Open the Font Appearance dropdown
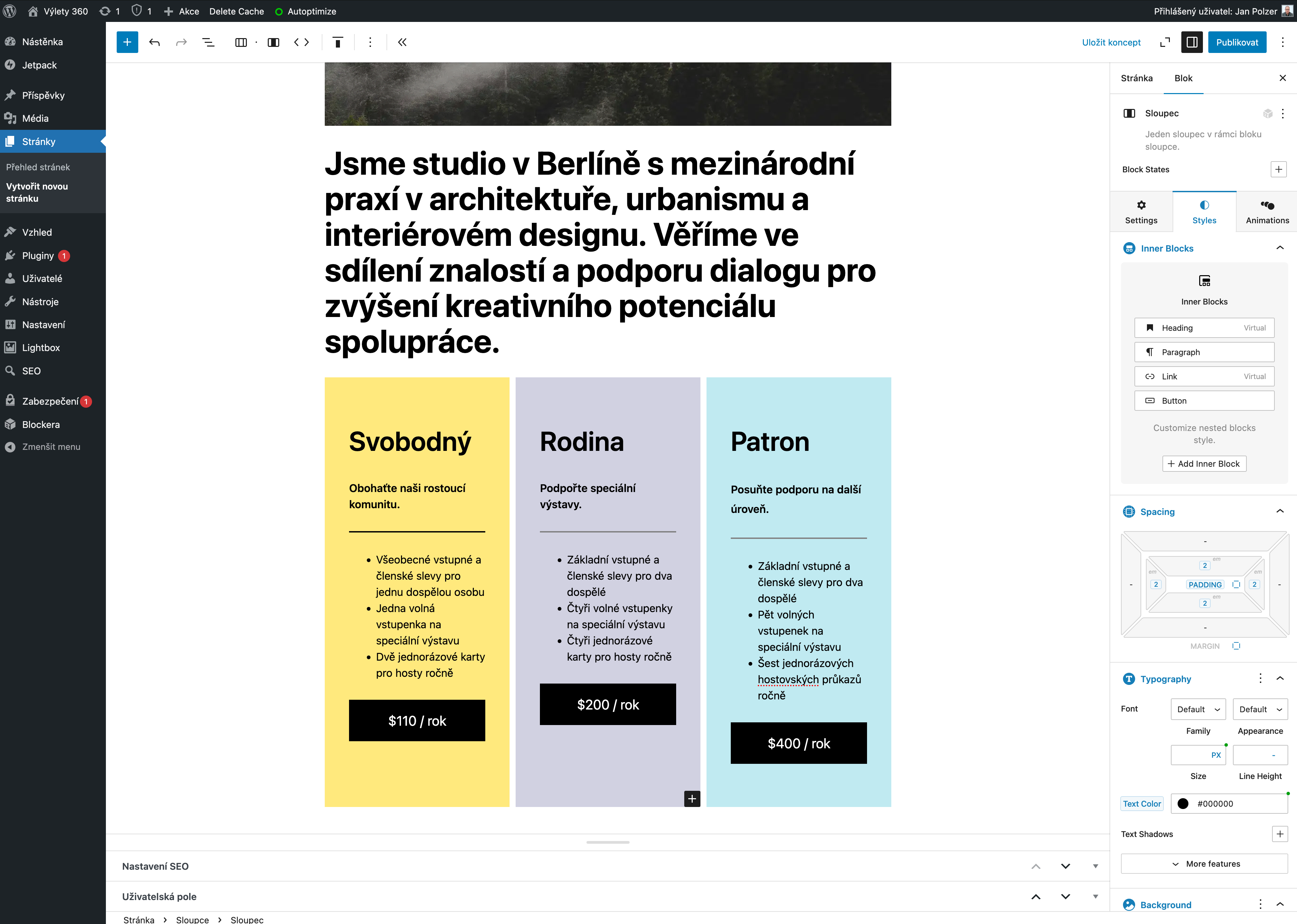1297x924 pixels. tap(1260, 710)
